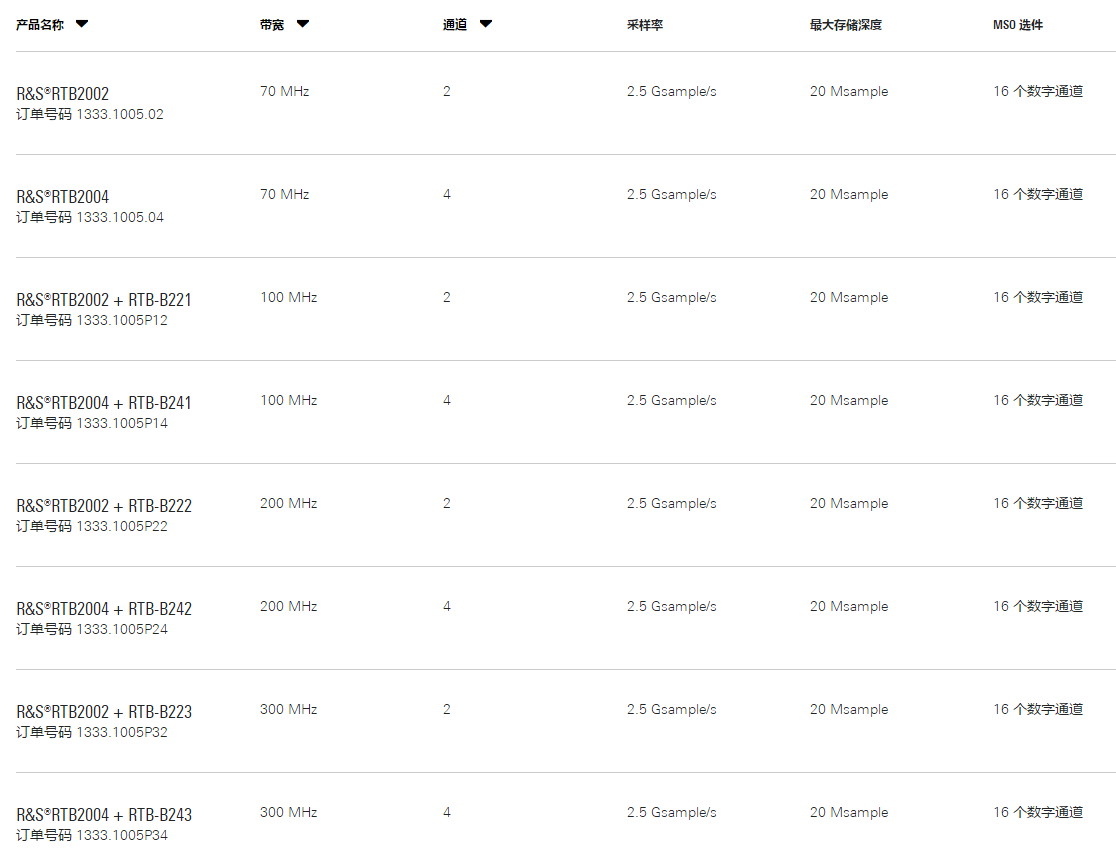Expand the 通道 column filter arrow

485,24
